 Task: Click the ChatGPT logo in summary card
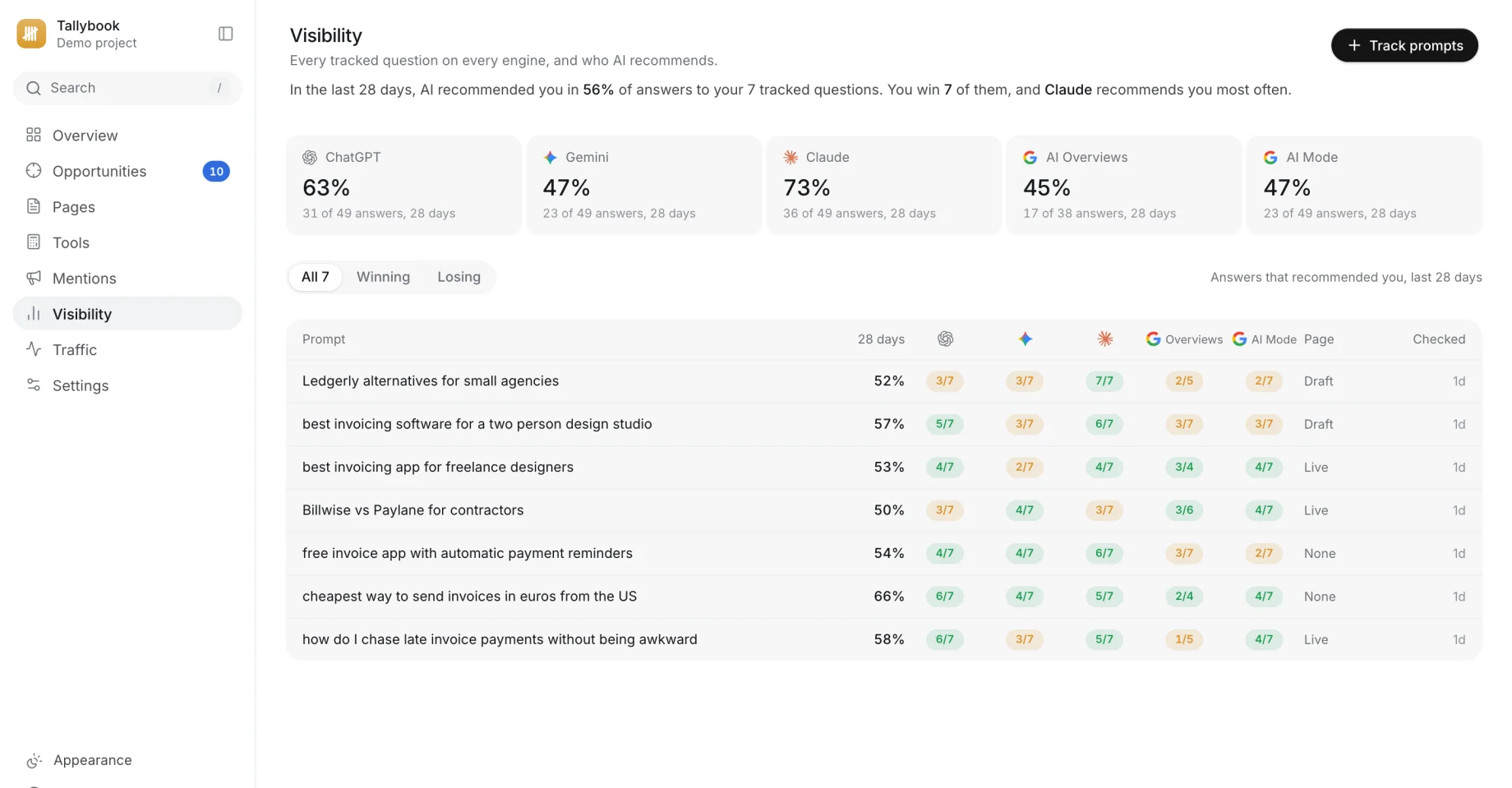coord(310,157)
